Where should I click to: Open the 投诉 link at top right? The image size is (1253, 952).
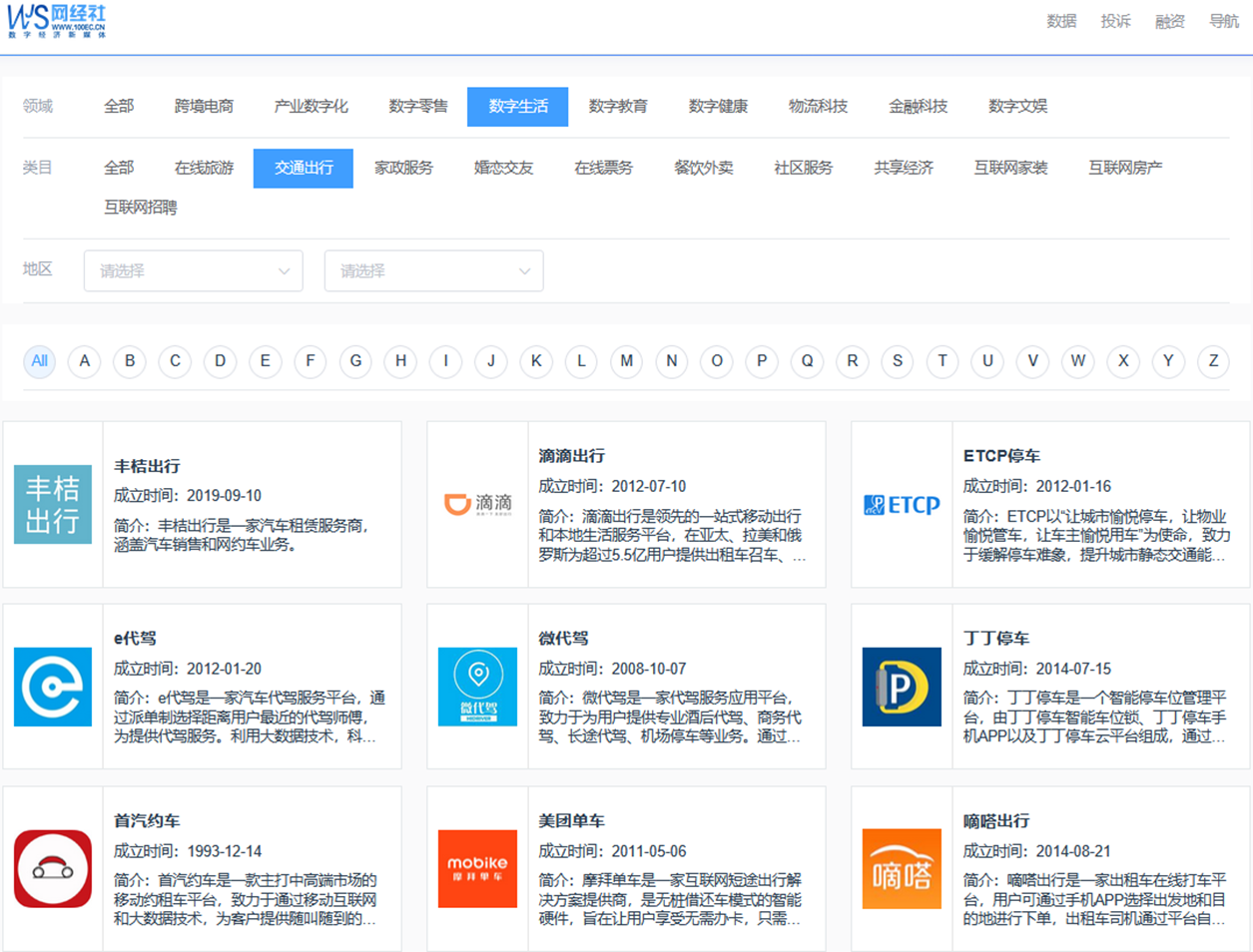(x=1114, y=22)
